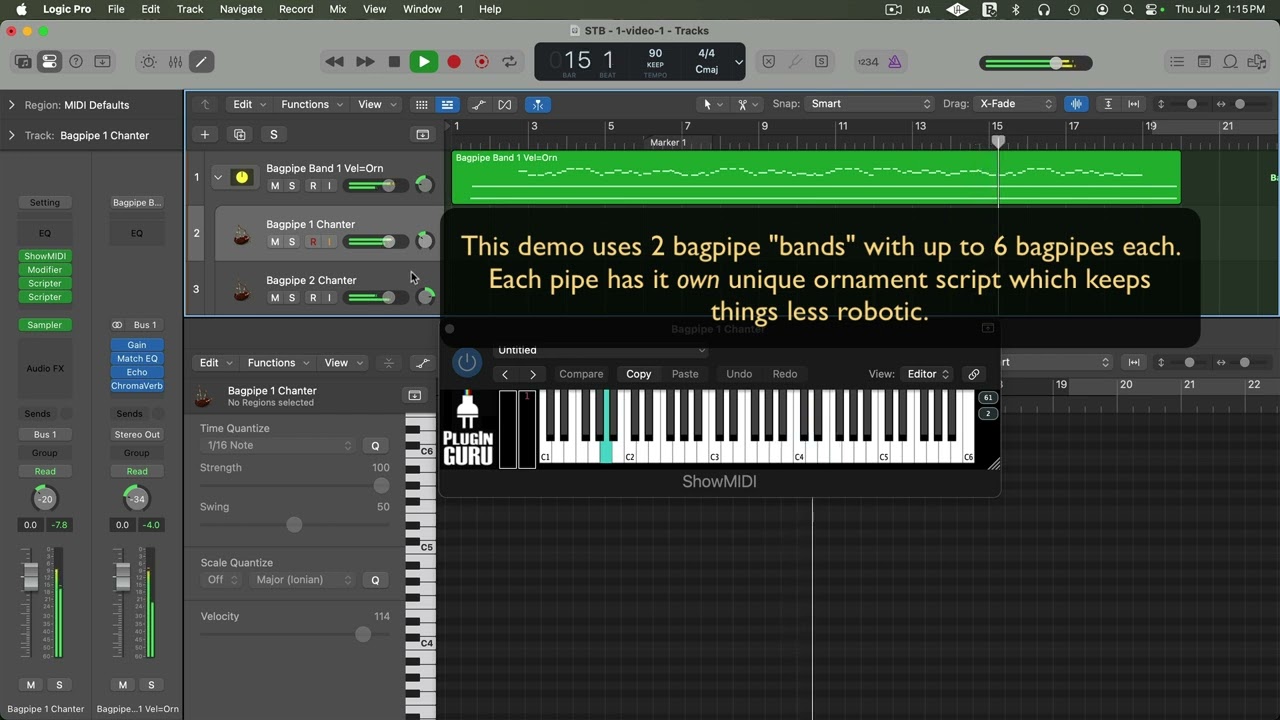Open the Mix menu
Screen dimensions: 1280x720
click(x=338, y=9)
